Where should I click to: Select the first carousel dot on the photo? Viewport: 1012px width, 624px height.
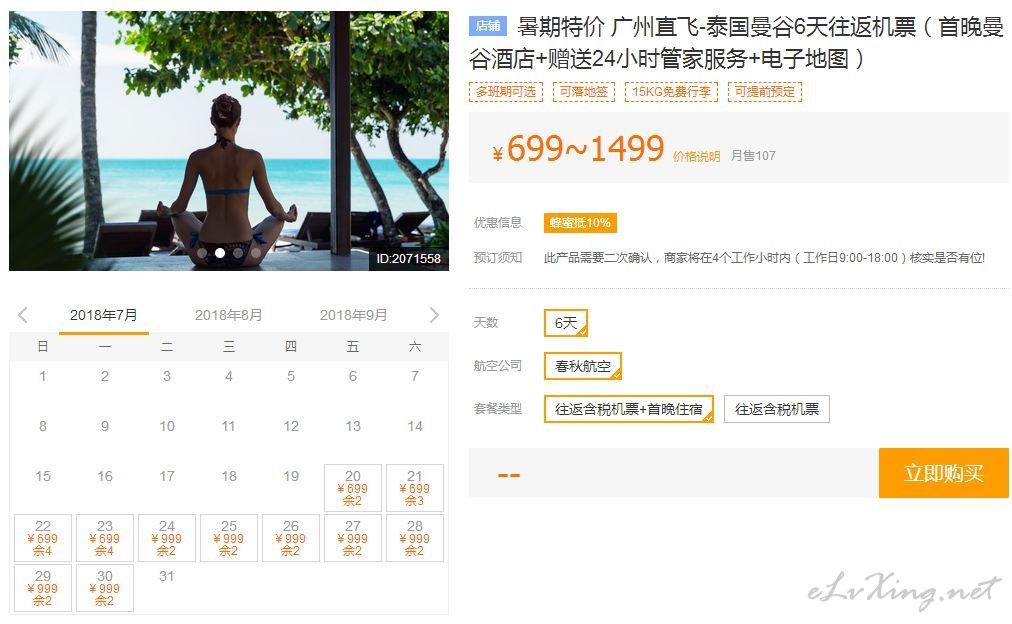pos(202,253)
